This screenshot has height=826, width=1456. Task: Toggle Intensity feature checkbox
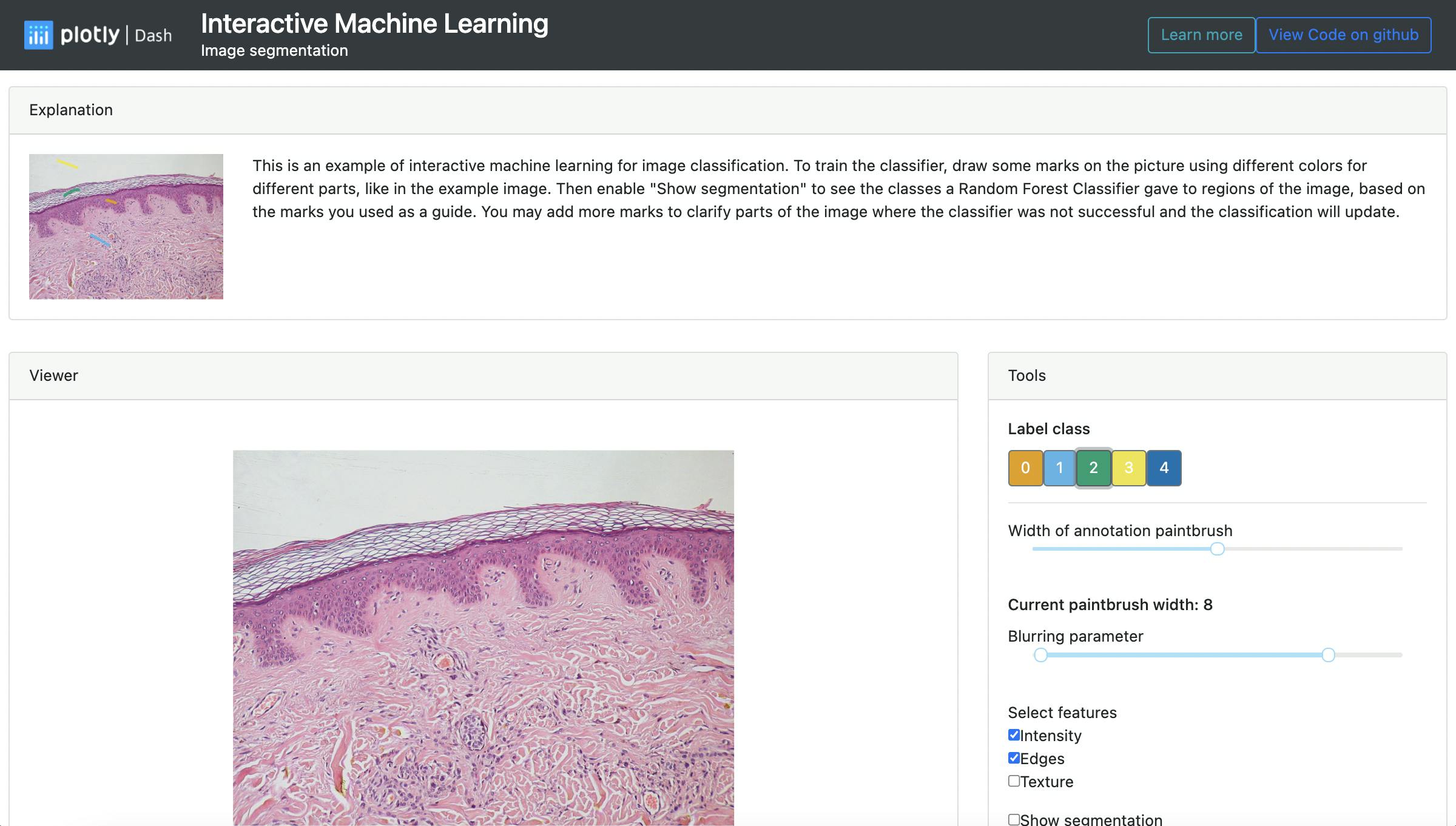point(1014,735)
